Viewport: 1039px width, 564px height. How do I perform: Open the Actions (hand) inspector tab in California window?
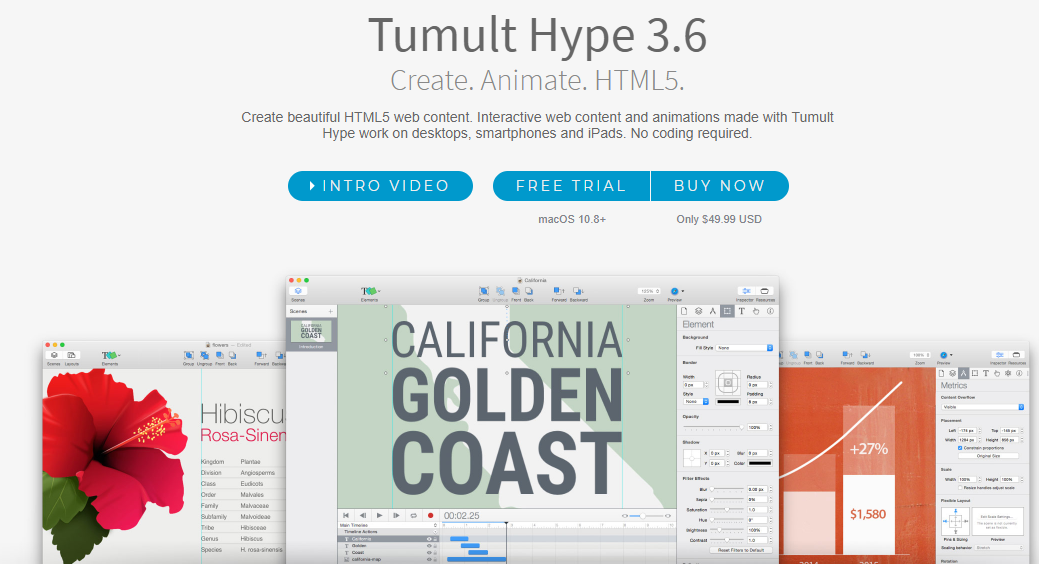756,311
